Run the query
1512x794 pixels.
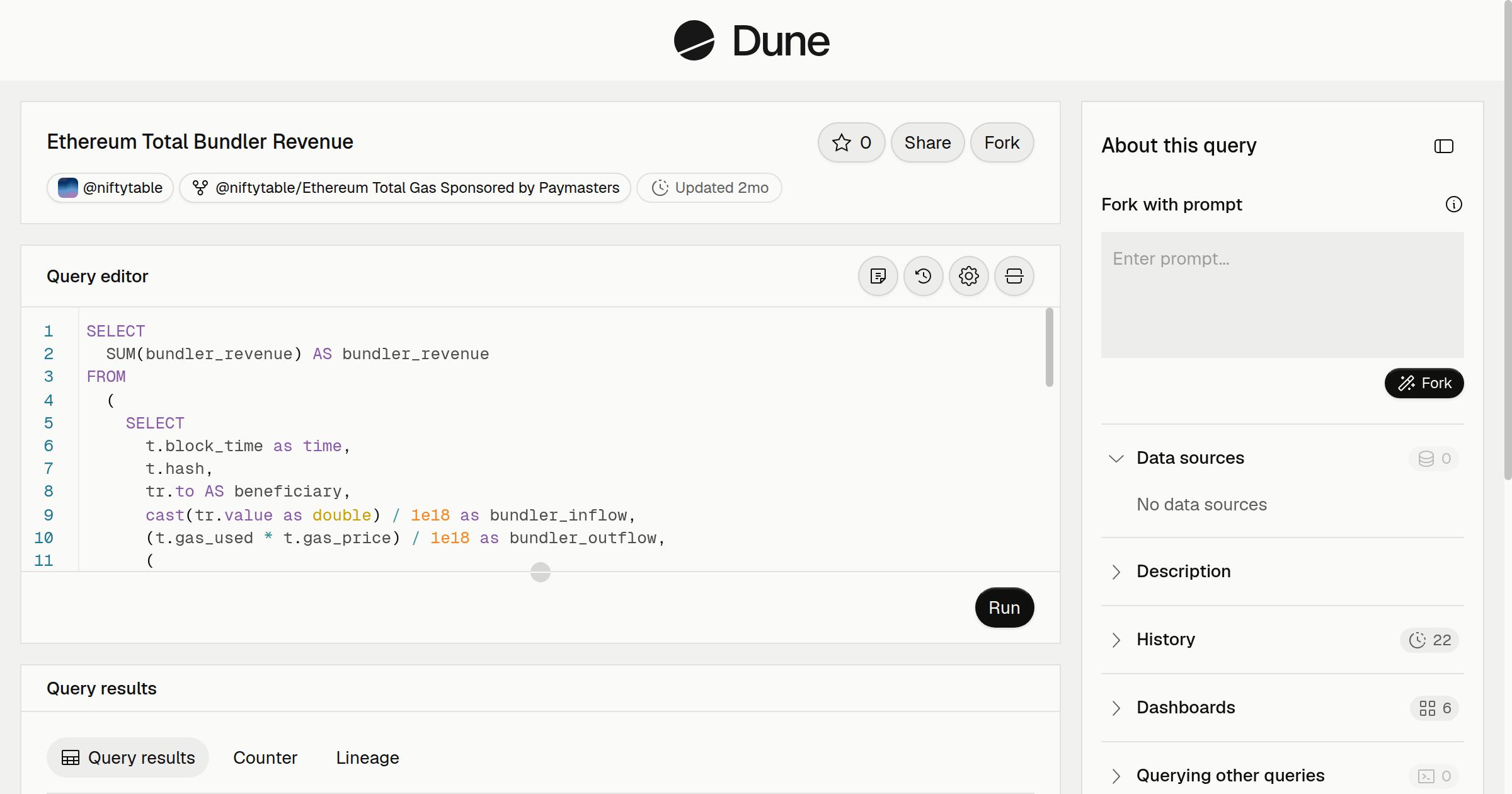point(1004,607)
